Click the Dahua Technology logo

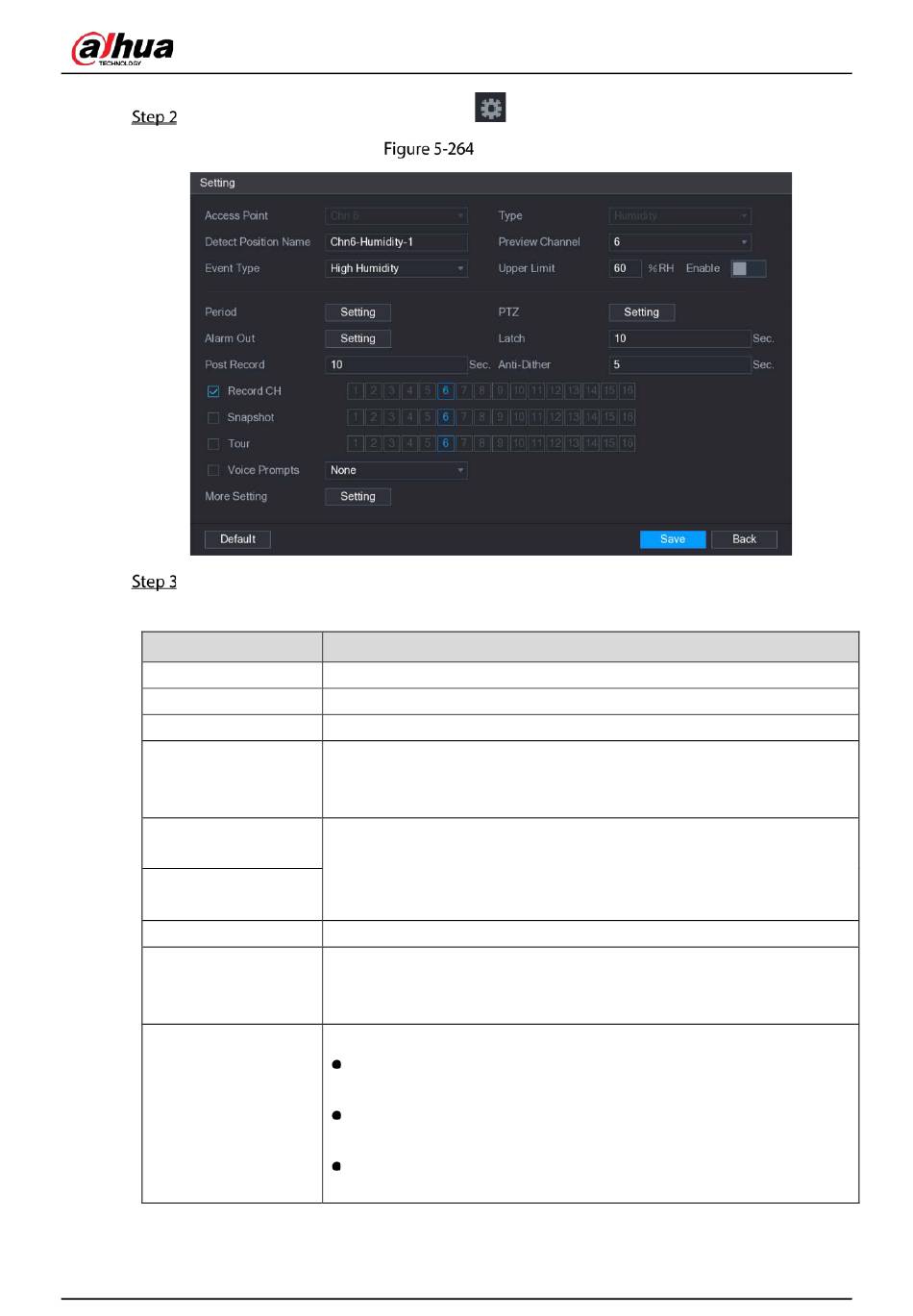123,48
